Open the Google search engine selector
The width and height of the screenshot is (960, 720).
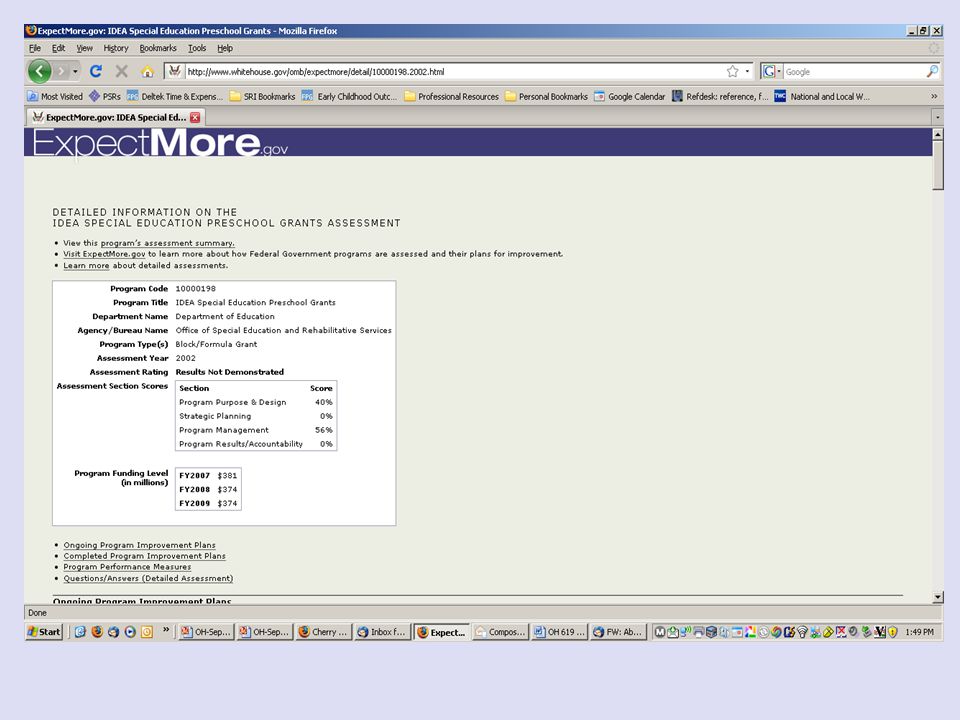point(771,72)
